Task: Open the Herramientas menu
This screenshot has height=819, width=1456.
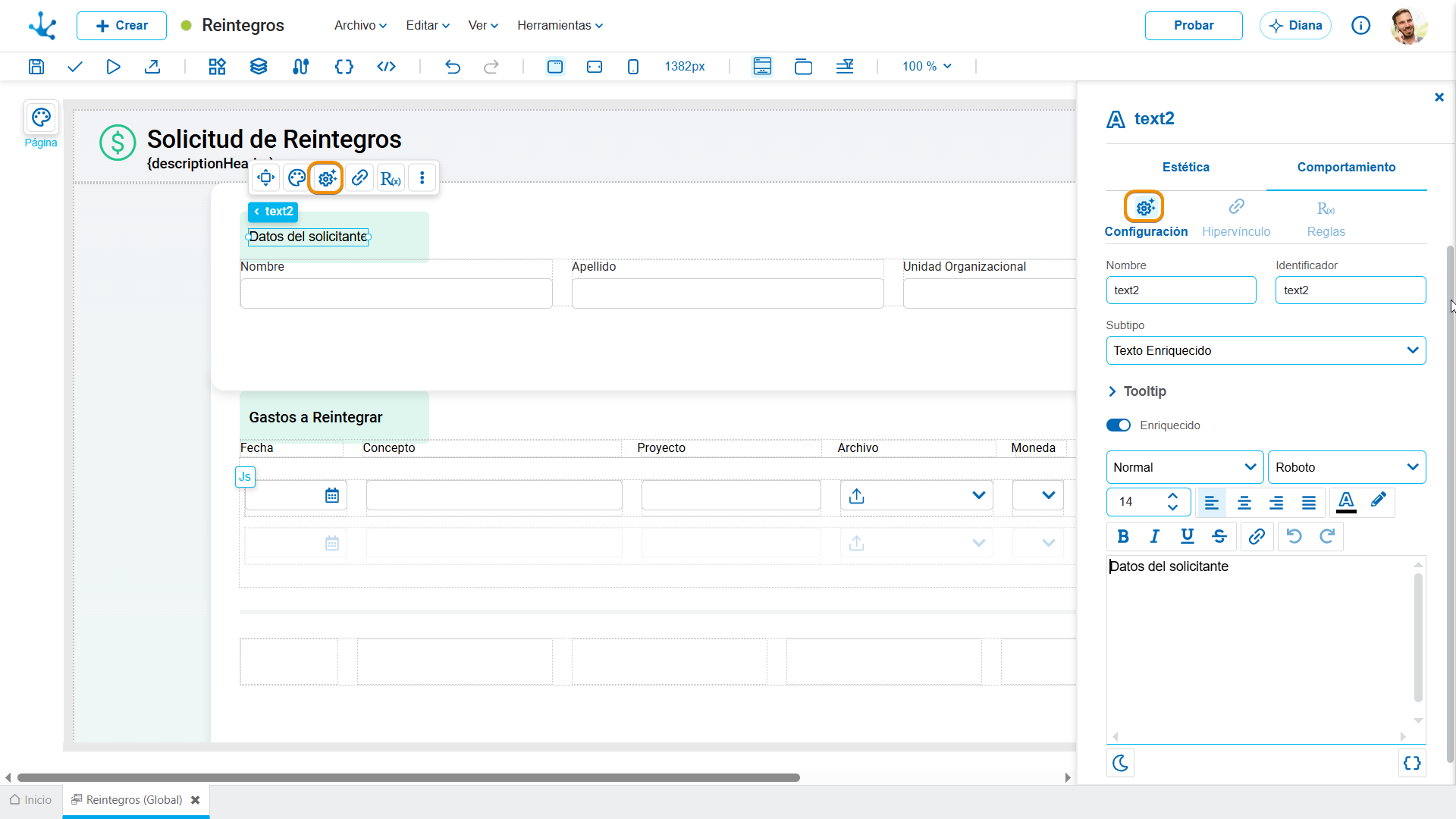Action: pyautogui.click(x=560, y=25)
